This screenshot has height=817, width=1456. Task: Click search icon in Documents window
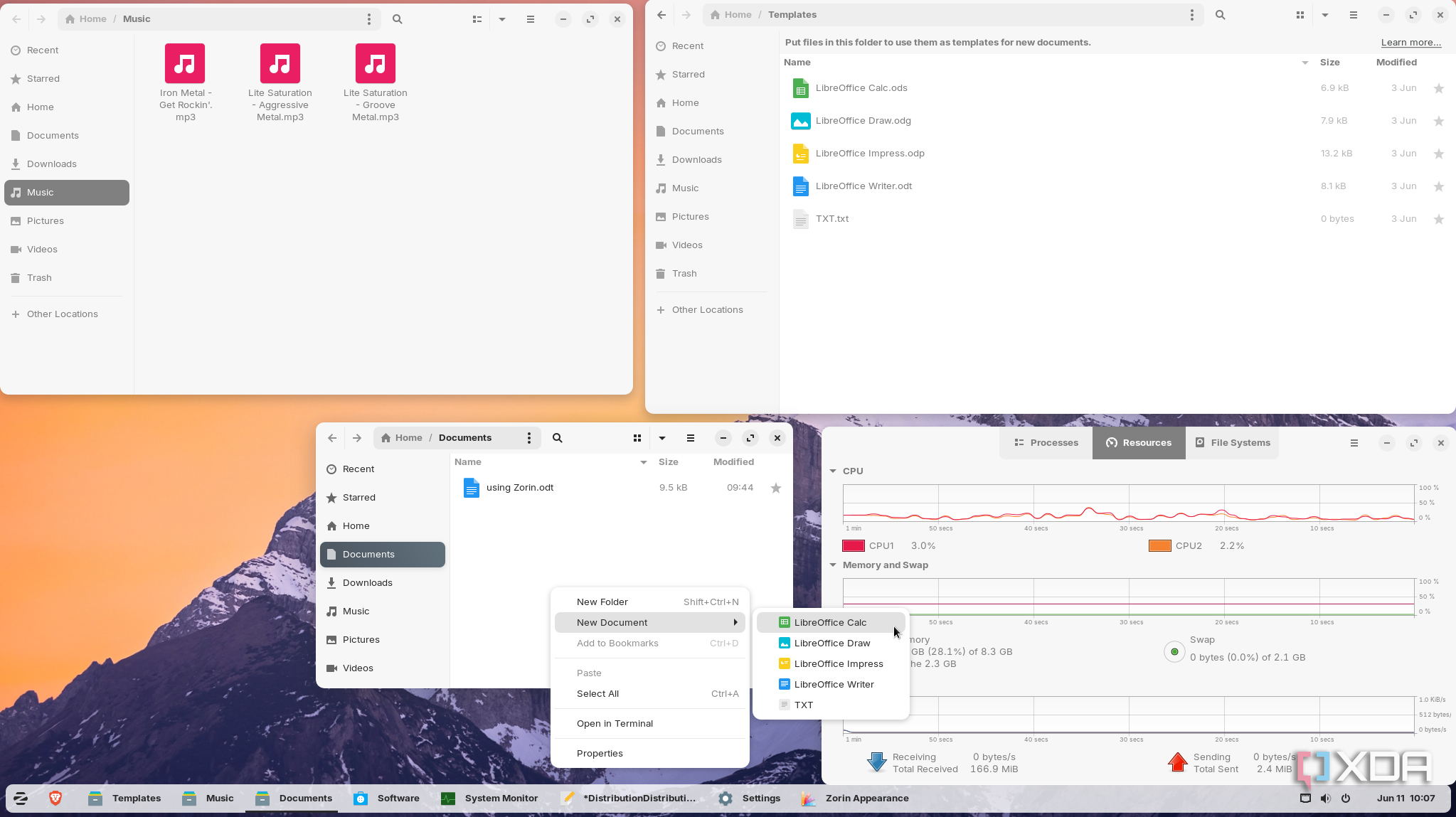[x=558, y=438]
